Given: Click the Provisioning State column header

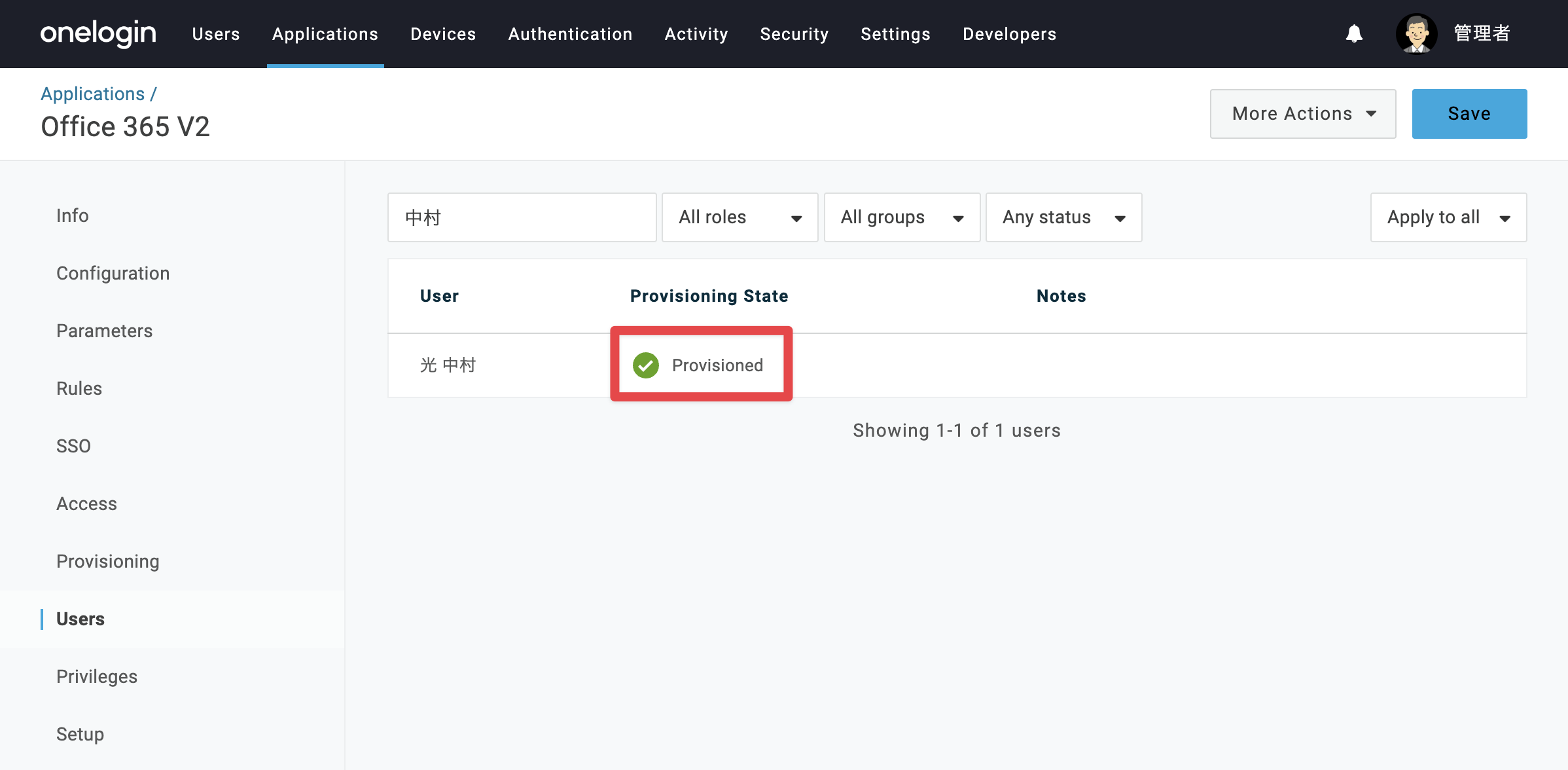Looking at the screenshot, I should [709, 296].
